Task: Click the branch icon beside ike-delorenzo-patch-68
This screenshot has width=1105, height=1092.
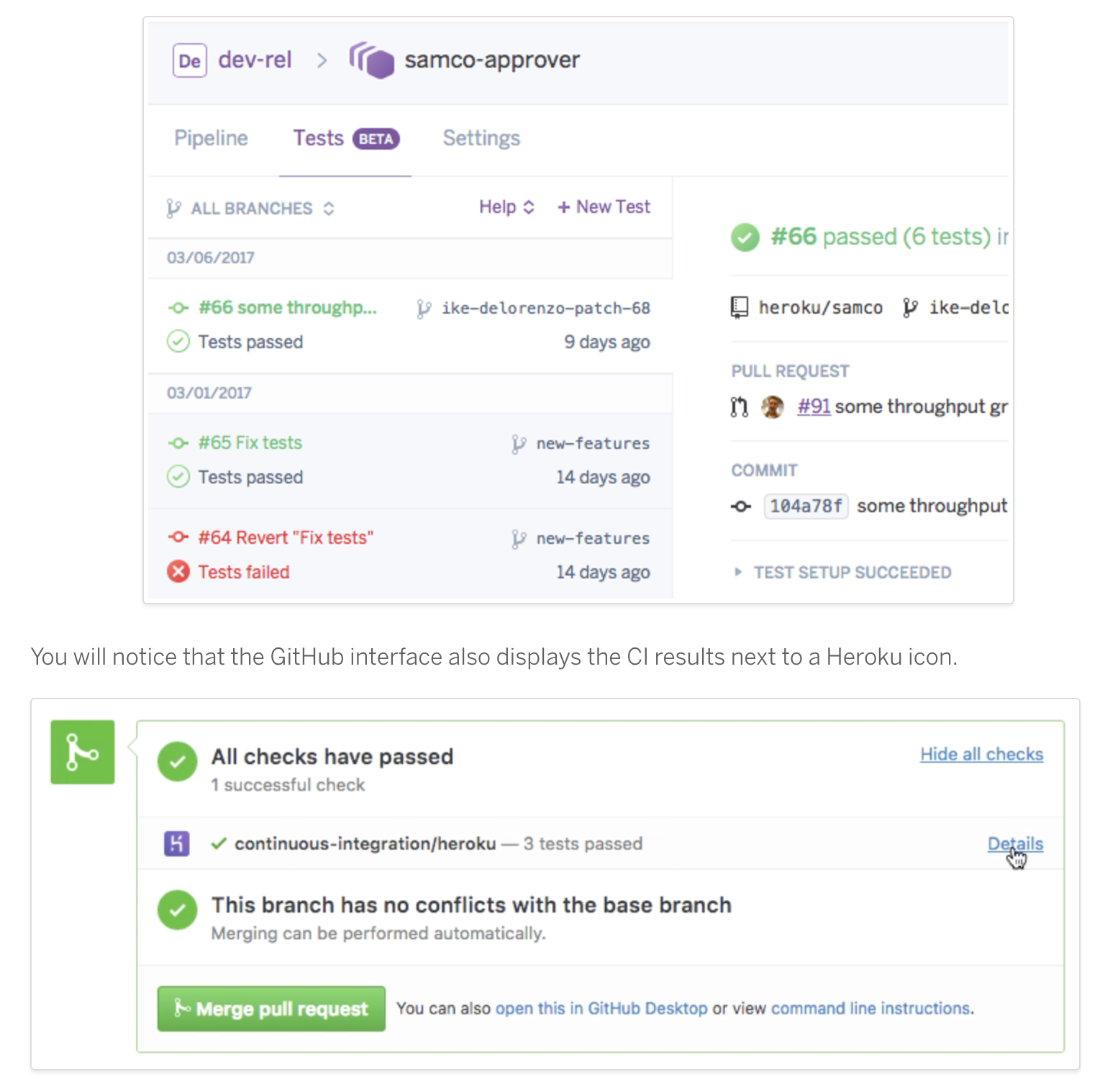Action: click(424, 309)
